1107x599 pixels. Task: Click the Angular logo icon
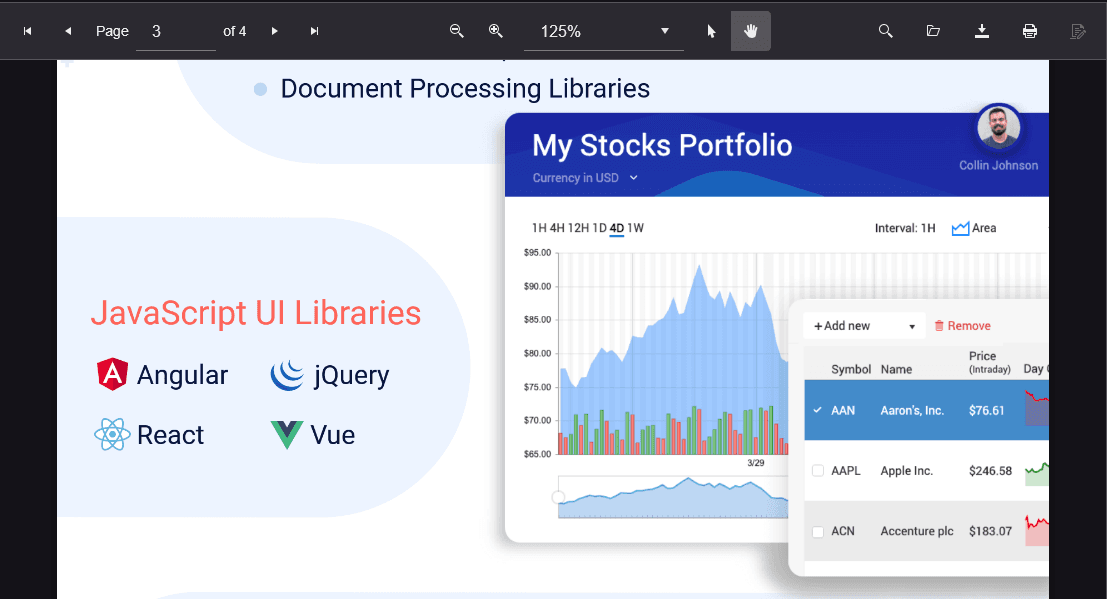pos(112,374)
